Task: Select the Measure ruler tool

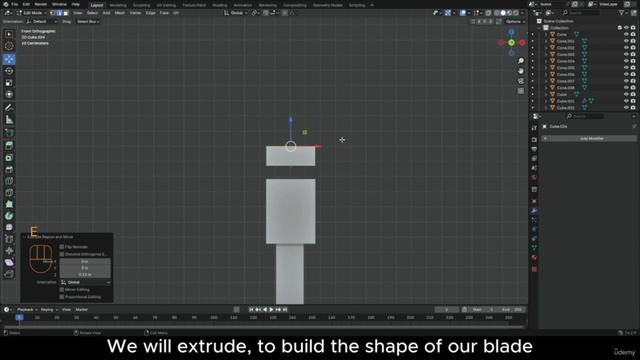Action: (x=9, y=120)
